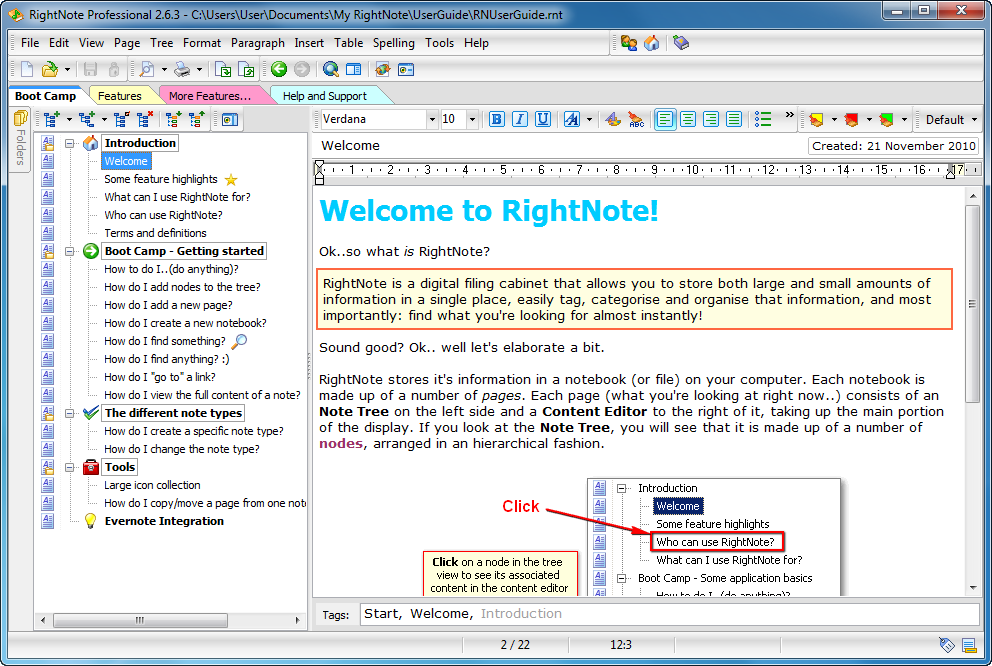
Task: Collapse Boot Camp - Getting started node
Action: coord(70,251)
